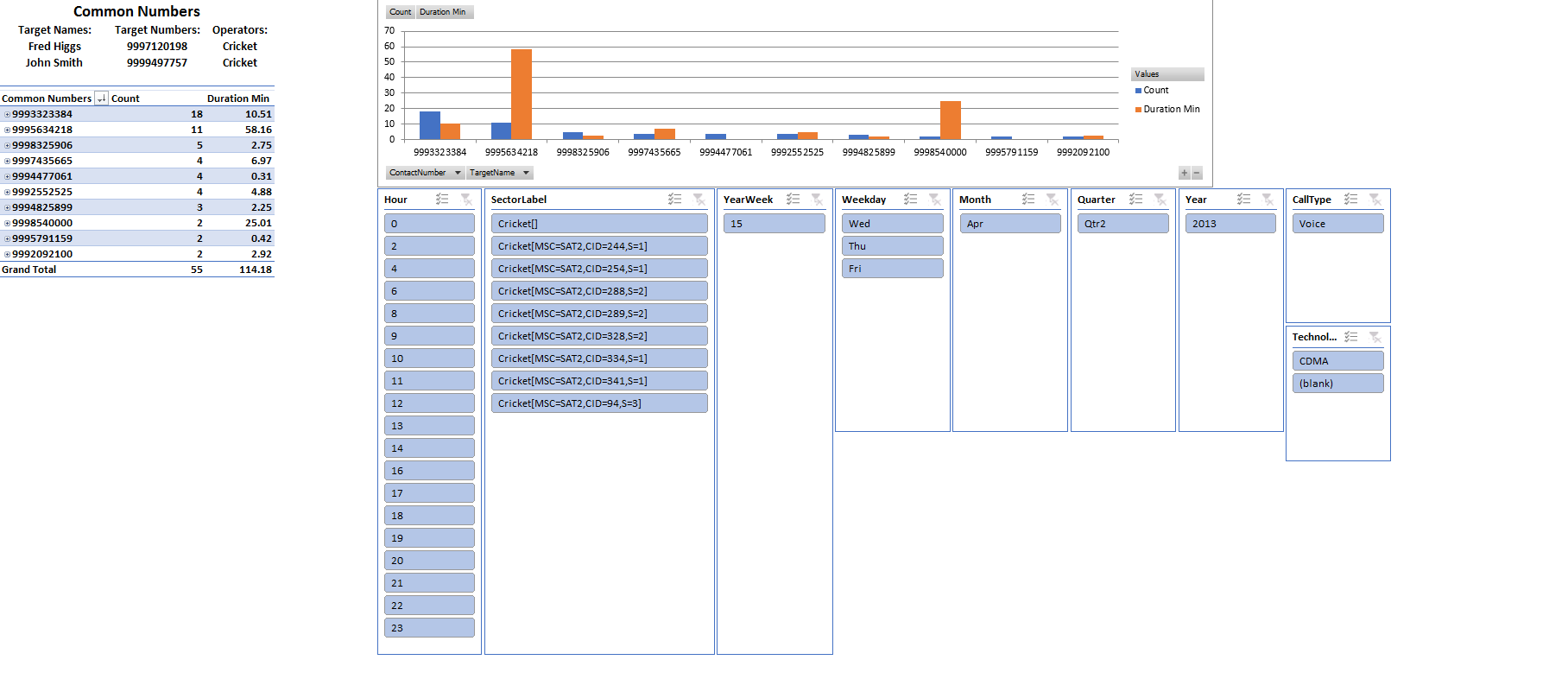1568x698 pixels.
Task: Select CDMA in the Technology slicer
Action: [x=1337, y=361]
